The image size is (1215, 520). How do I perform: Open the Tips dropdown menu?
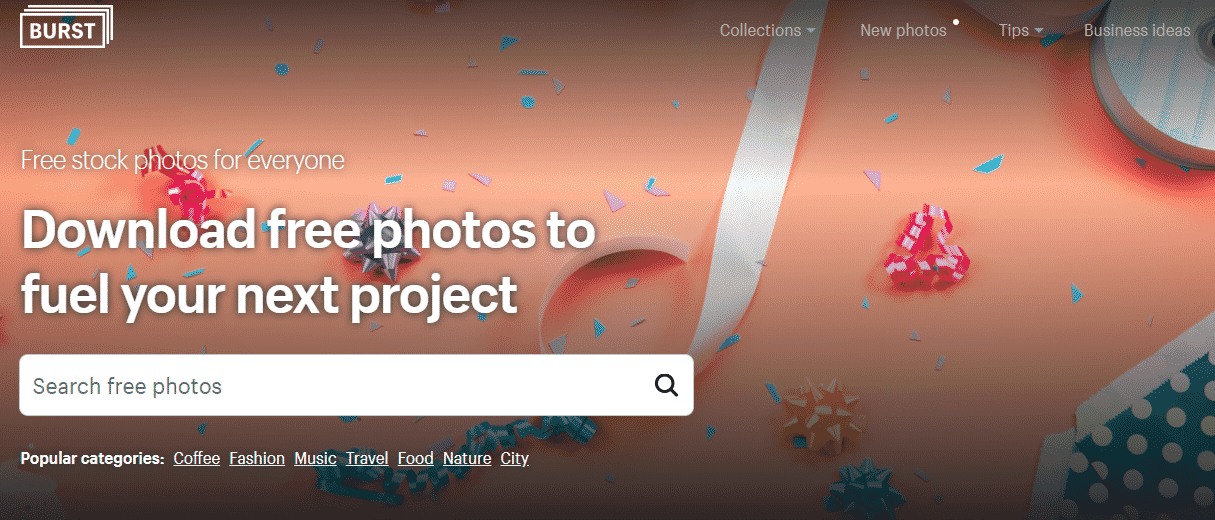pos(1020,30)
